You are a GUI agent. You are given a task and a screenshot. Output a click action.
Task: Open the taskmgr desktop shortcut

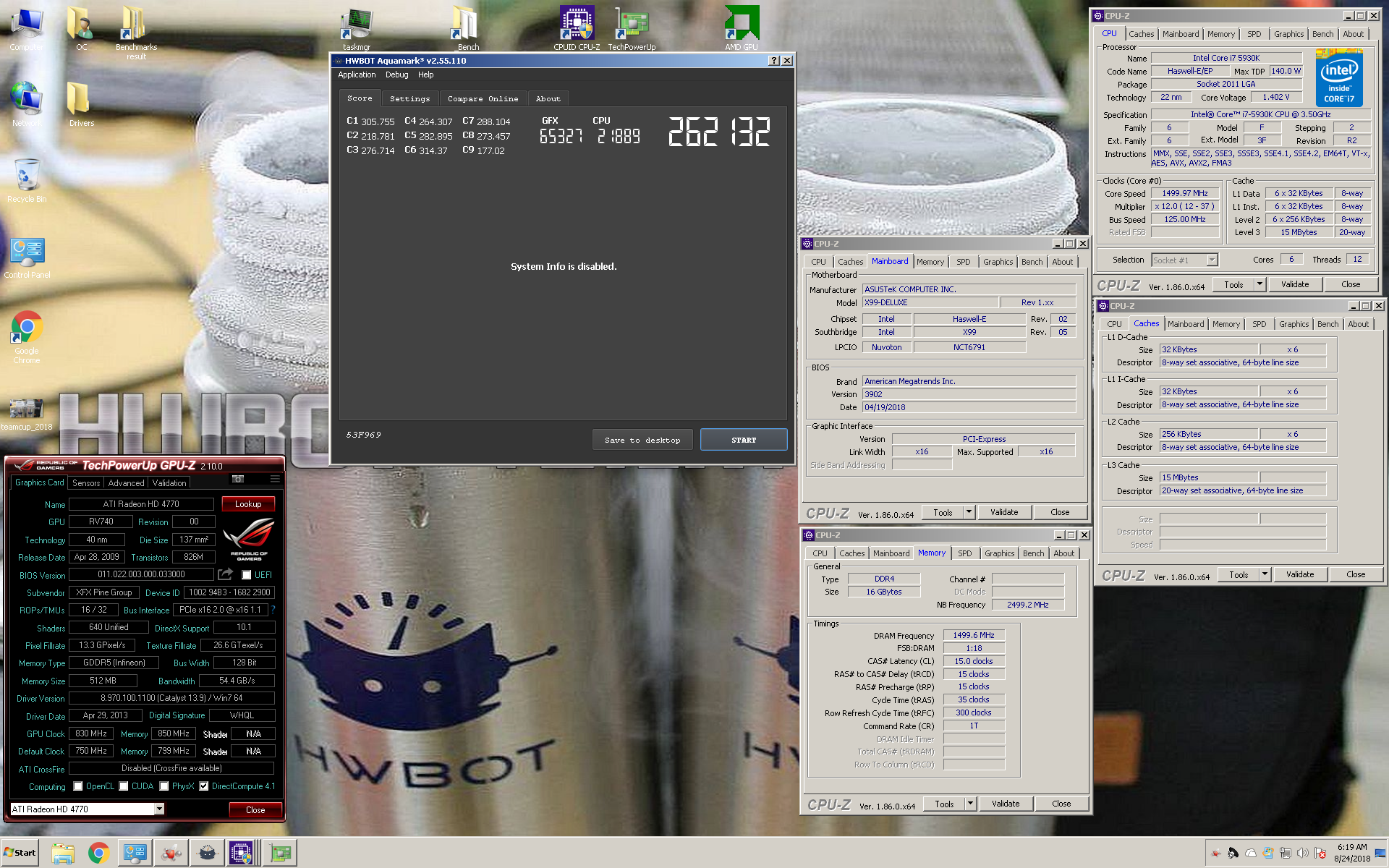coord(357,28)
